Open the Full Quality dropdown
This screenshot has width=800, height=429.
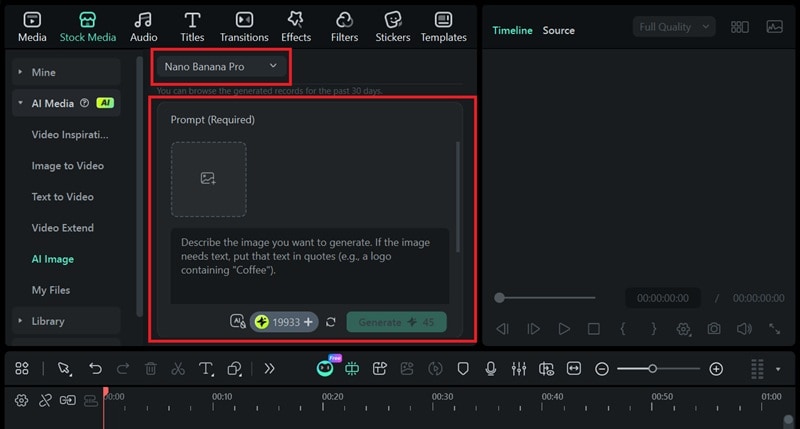click(x=674, y=27)
